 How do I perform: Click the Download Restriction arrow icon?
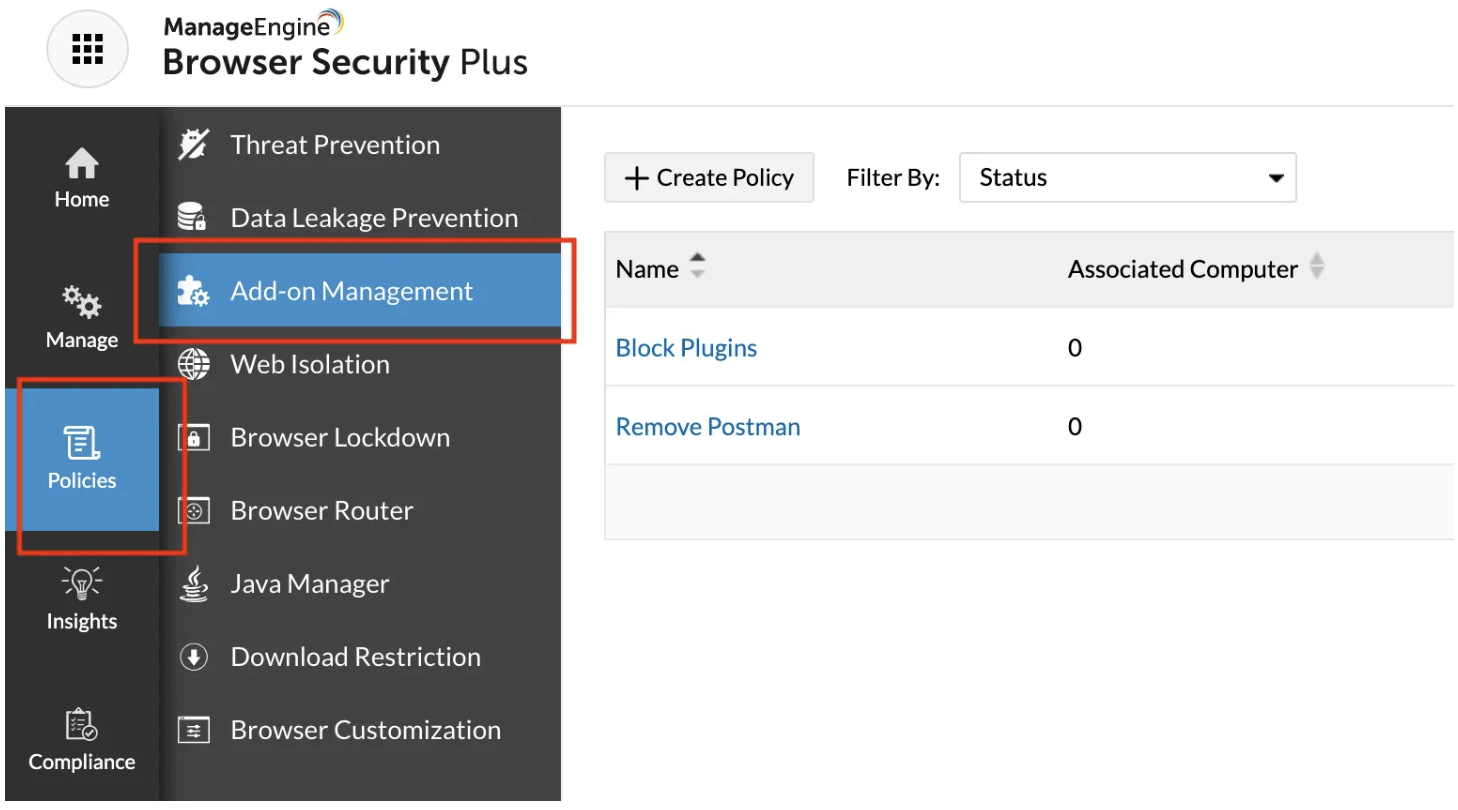pyautogui.click(x=193, y=657)
